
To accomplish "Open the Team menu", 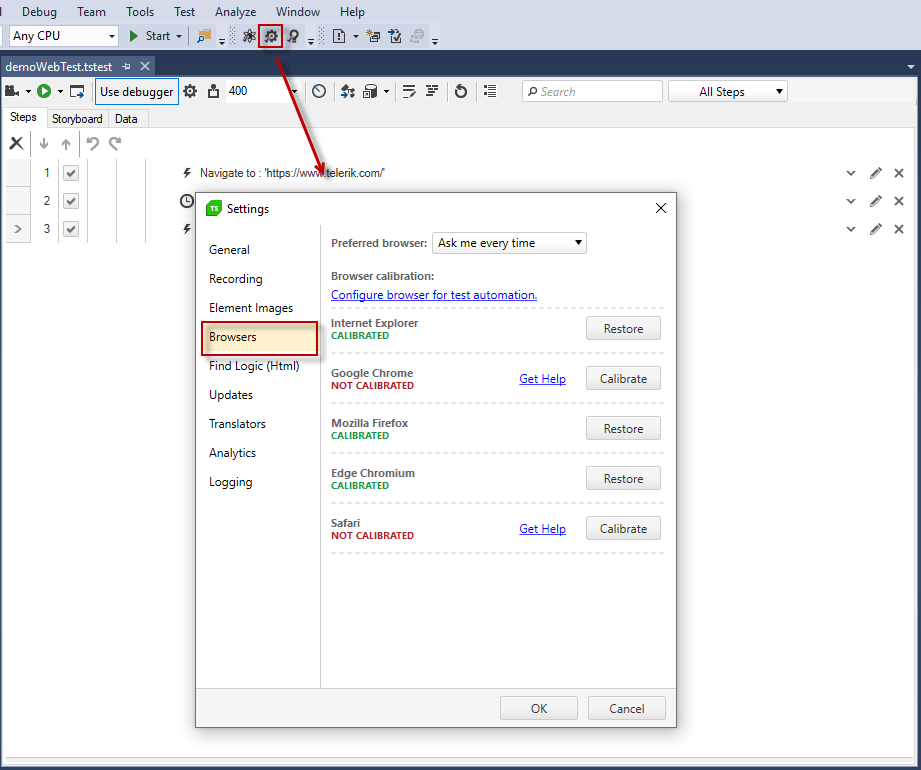I will pos(91,12).
